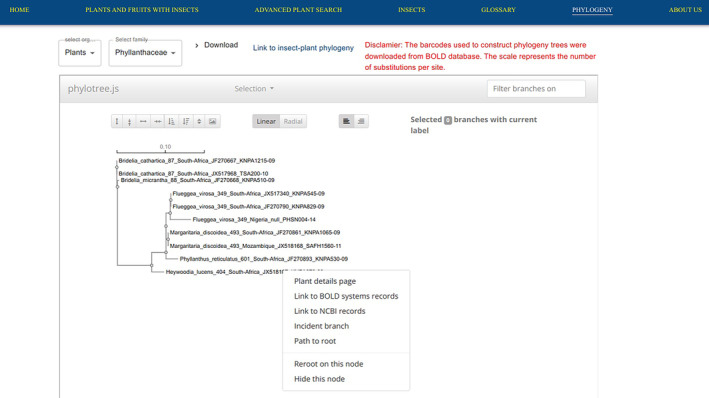Click the compress vertical spacing icon
This screenshot has height=398, width=709.
[129, 121]
